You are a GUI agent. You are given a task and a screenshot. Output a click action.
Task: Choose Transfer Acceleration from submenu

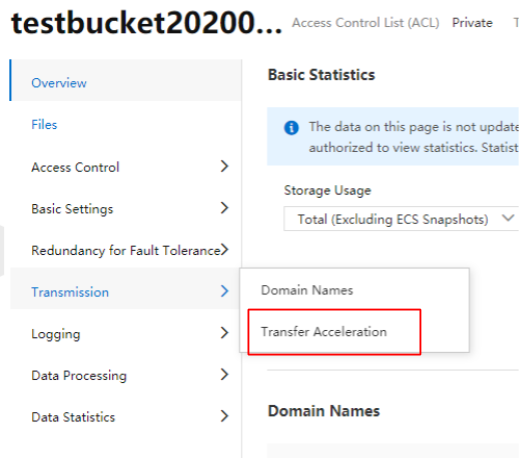[324, 332]
